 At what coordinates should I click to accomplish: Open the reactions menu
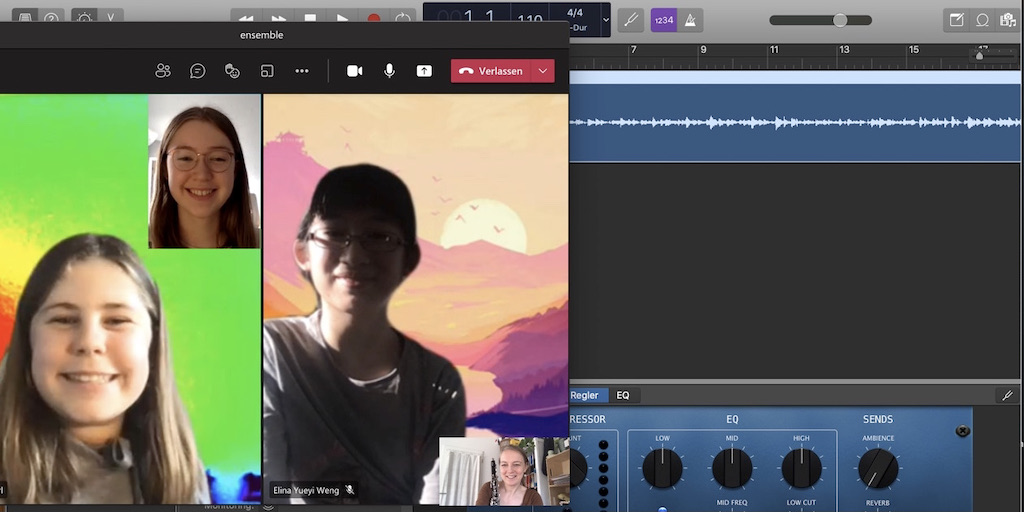pyautogui.click(x=232, y=71)
